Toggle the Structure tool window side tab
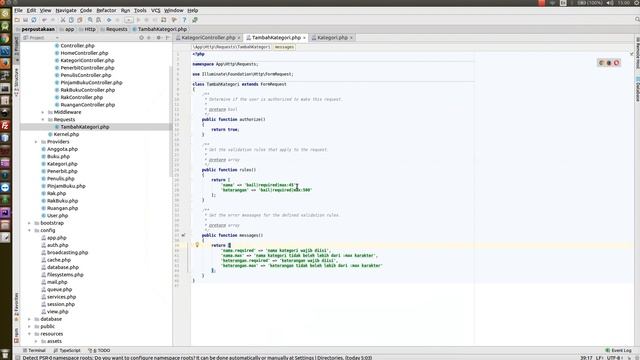This screenshot has width=640, height=360. click(16, 81)
